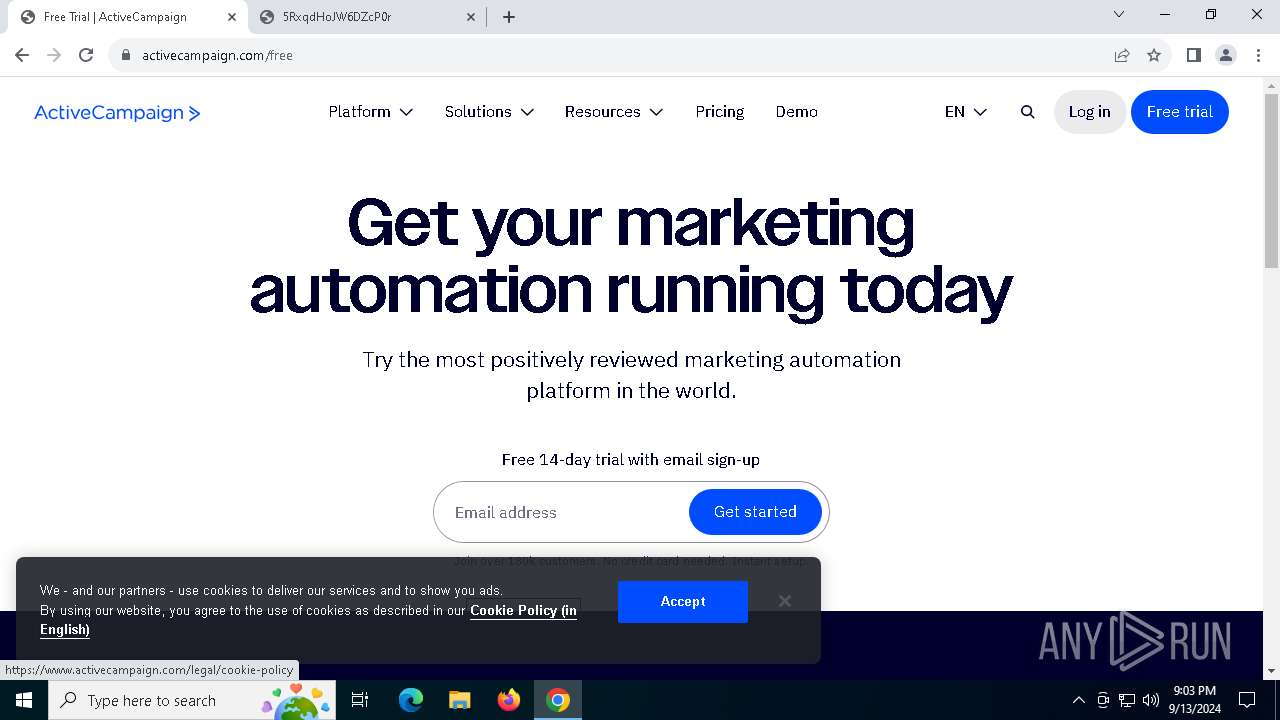Screen dimensions: 1280x720
Task: Dismiss the cookie banner with X
Action: (785, 601)
